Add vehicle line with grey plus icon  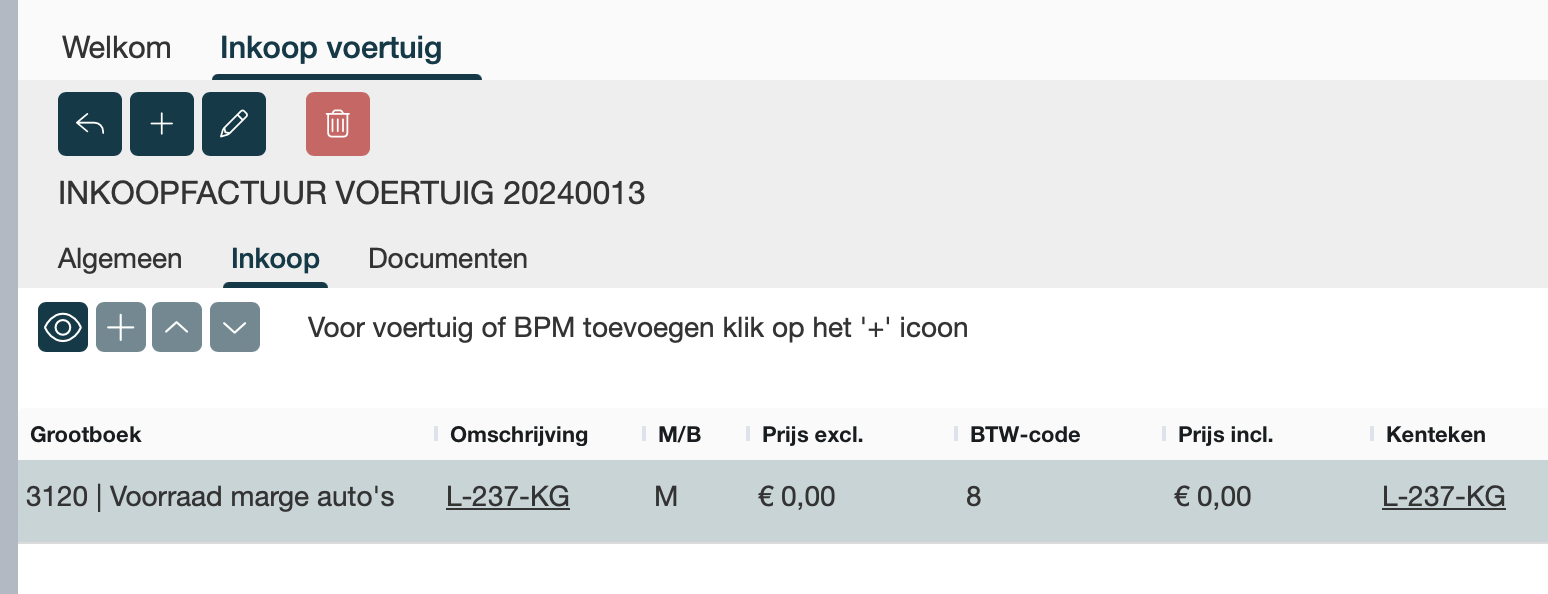121,327
